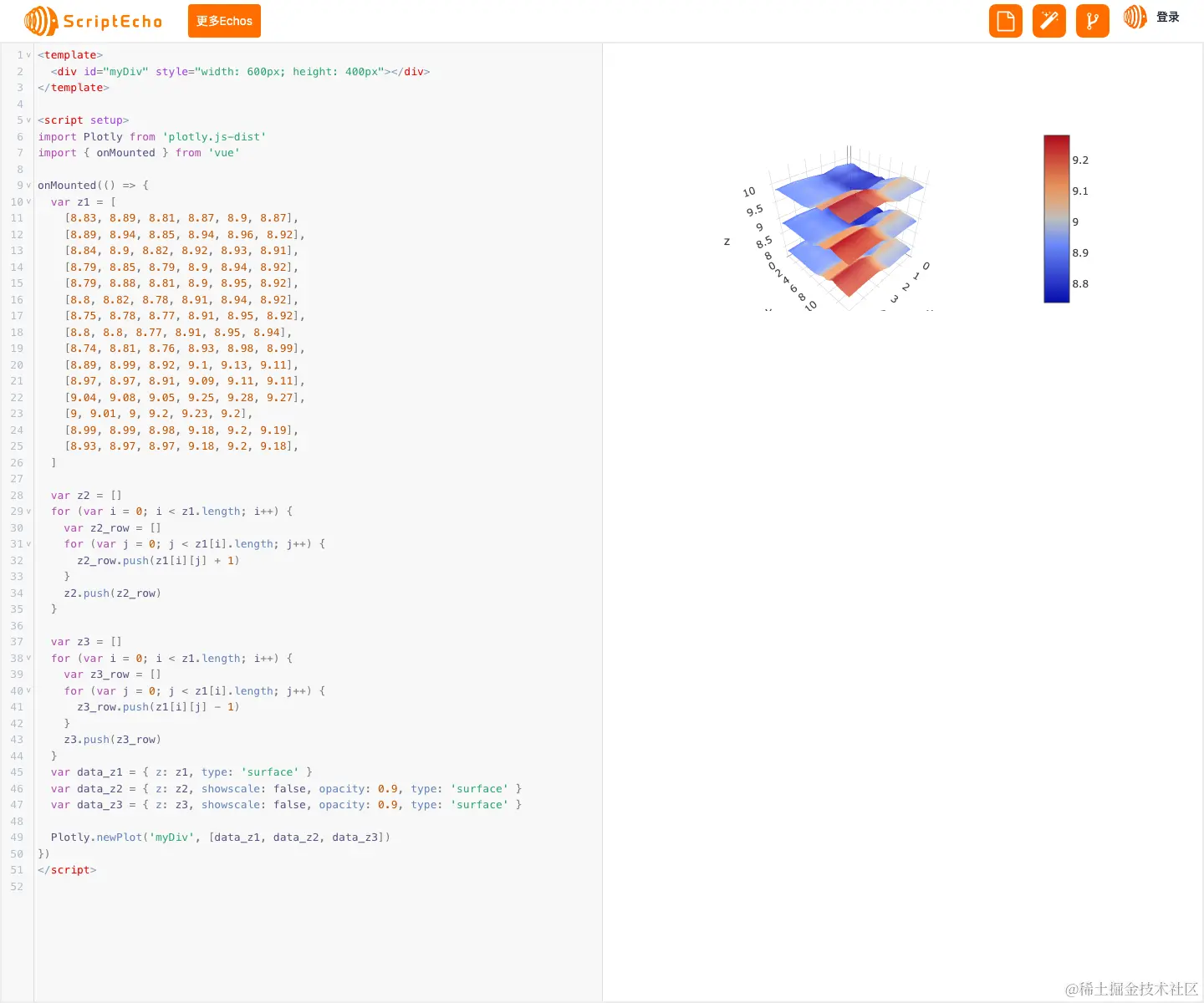Click z1 row starting with 8.83
This screenshot has height=1003, width=1204.
pyautogui.click(x=181, y=218)
